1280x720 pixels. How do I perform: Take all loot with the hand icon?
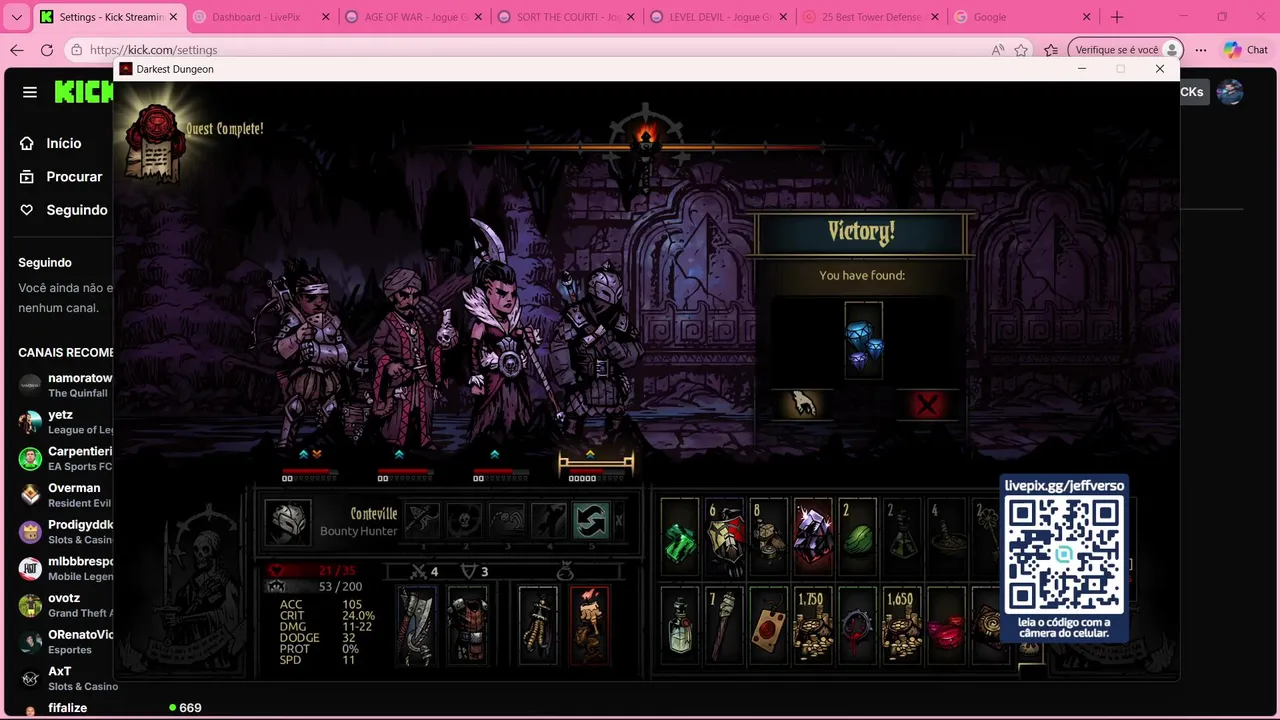point(802,404)
